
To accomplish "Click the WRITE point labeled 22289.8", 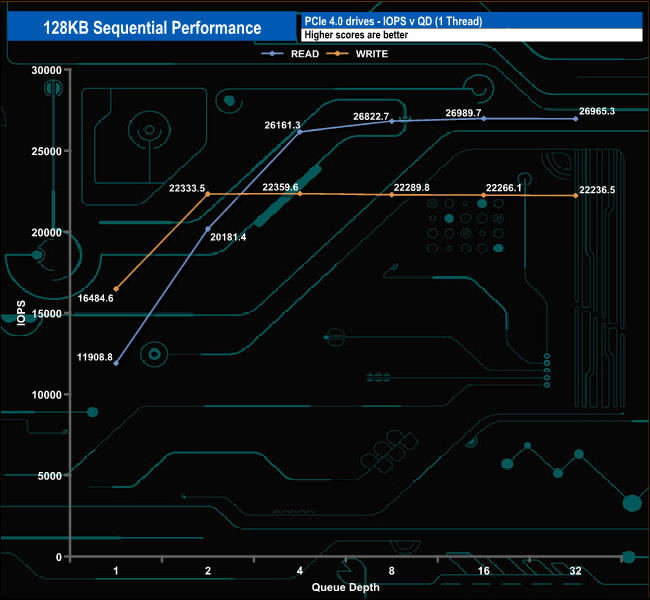I will 392,195.
